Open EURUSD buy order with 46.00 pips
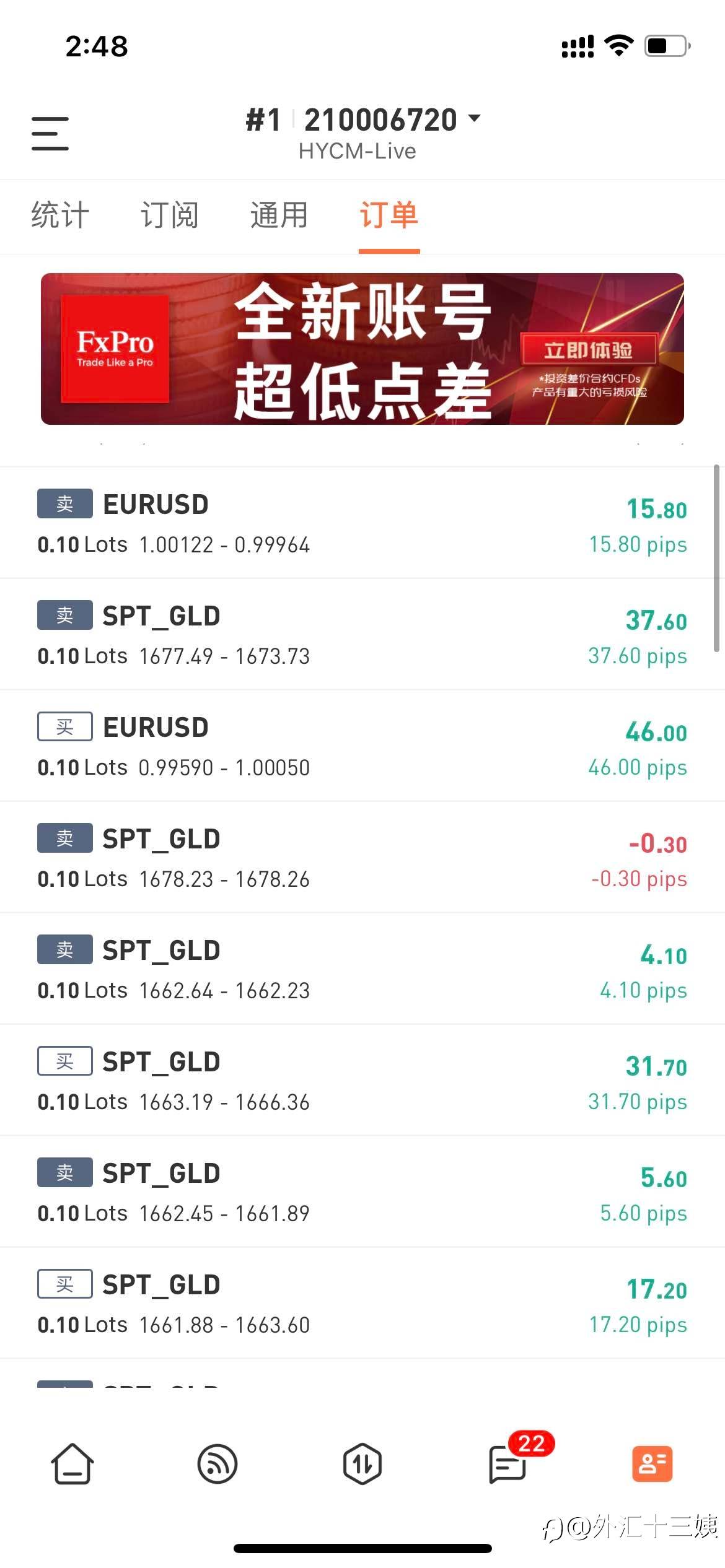This screenshot has width=725, height=1568. click(x=362, y=746)
